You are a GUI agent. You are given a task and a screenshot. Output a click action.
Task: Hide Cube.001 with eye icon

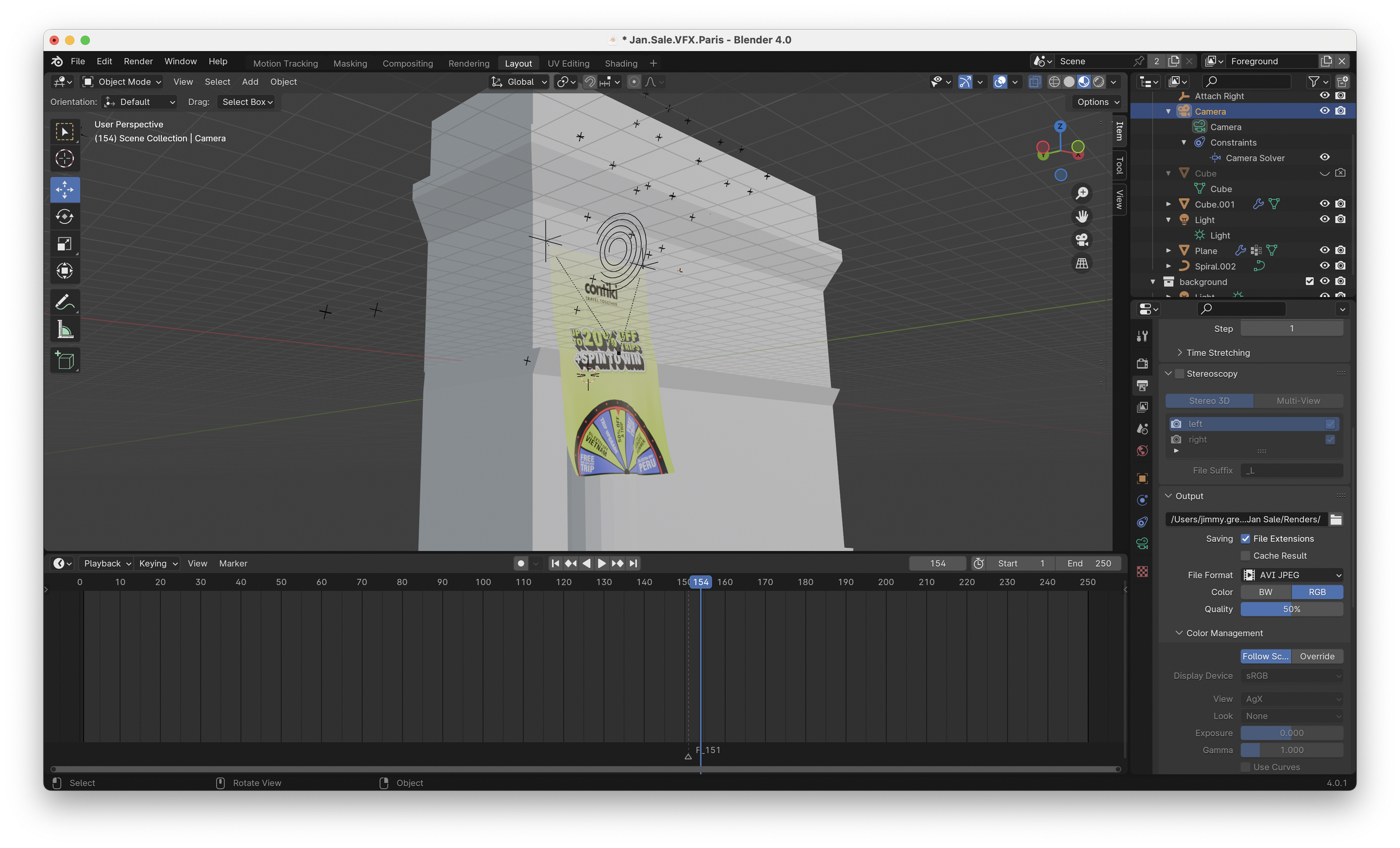[1324, 204]
